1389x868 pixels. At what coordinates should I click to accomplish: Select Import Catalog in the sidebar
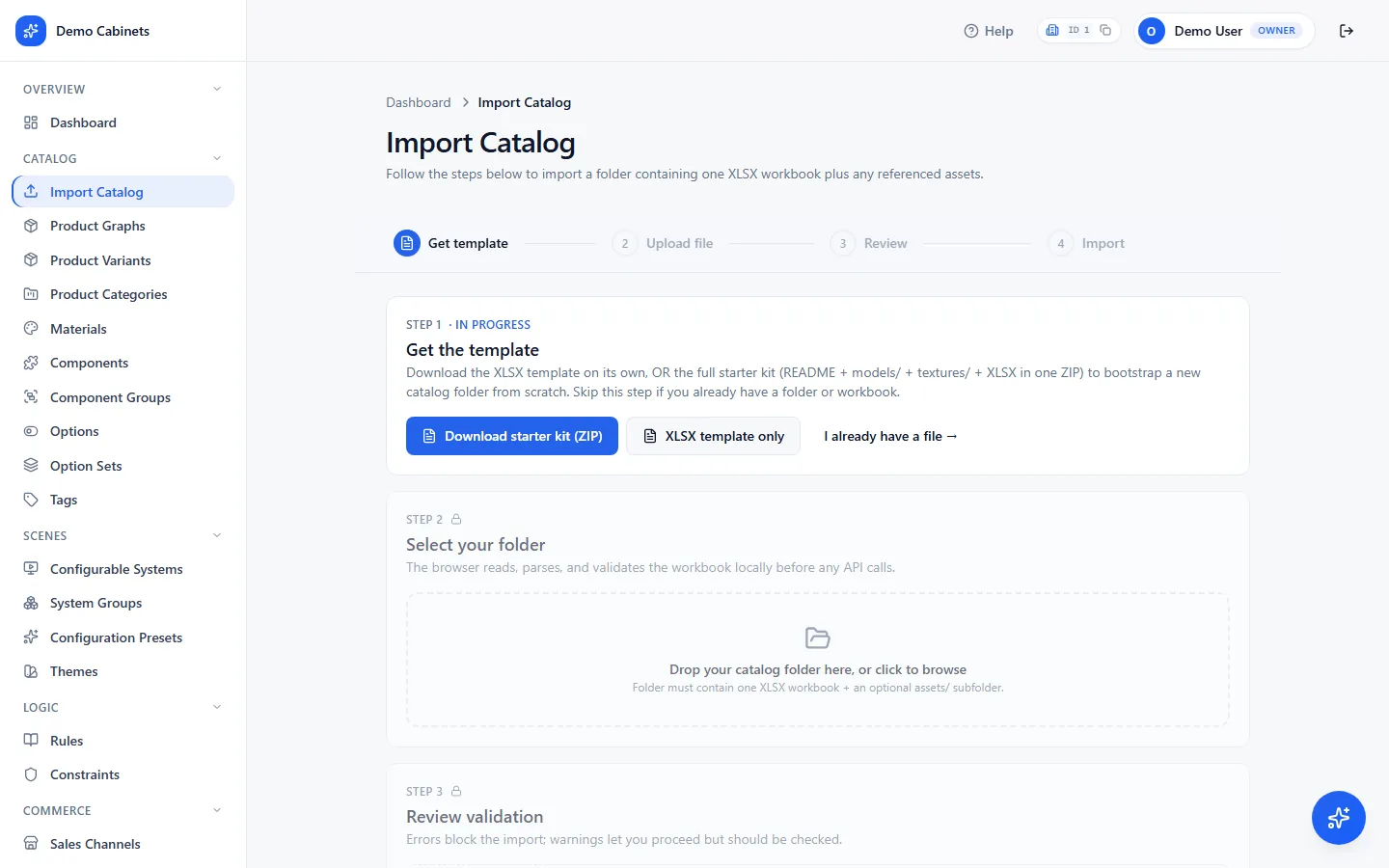pyautogui.click(x=123, y=192)
